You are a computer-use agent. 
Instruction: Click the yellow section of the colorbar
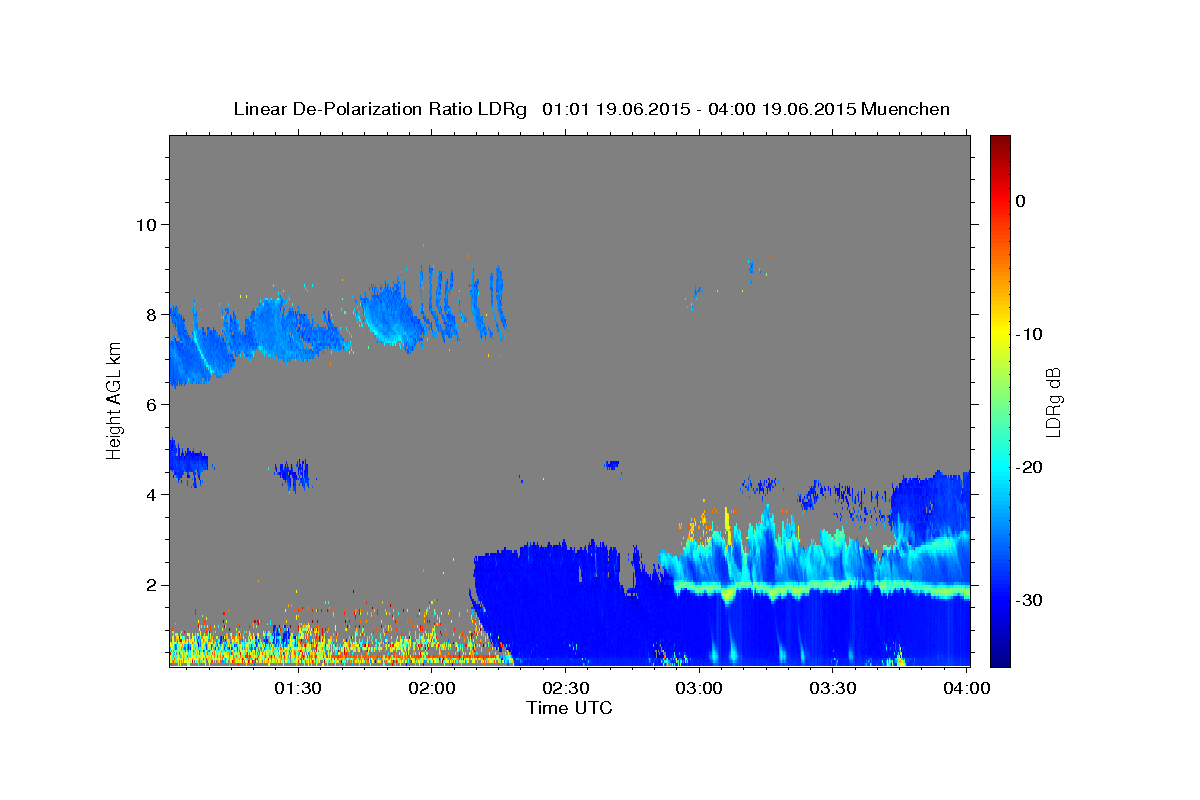pos(1000,330)
